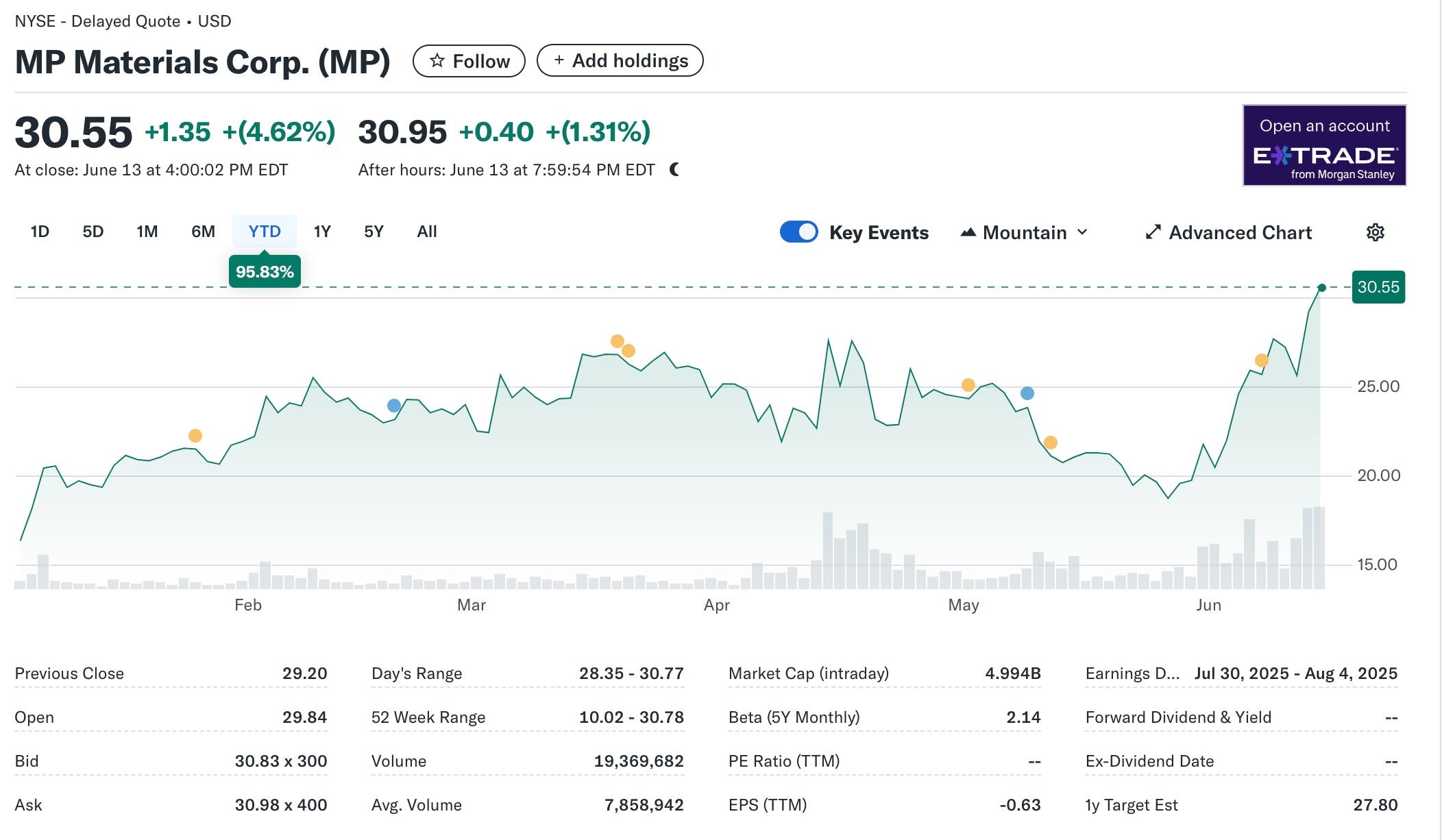The width and height of the screenshot is (1442, 840).
Task: Open the Mountain chart type dropdown
Action: [1024, 233]
